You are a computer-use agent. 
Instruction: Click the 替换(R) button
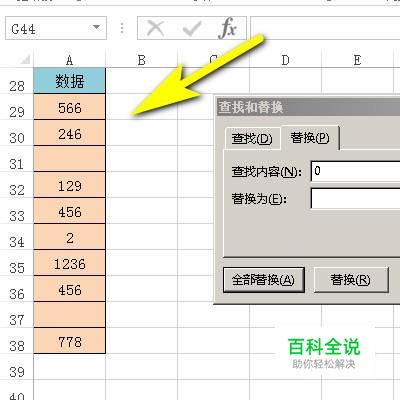(x=351, y=280)
